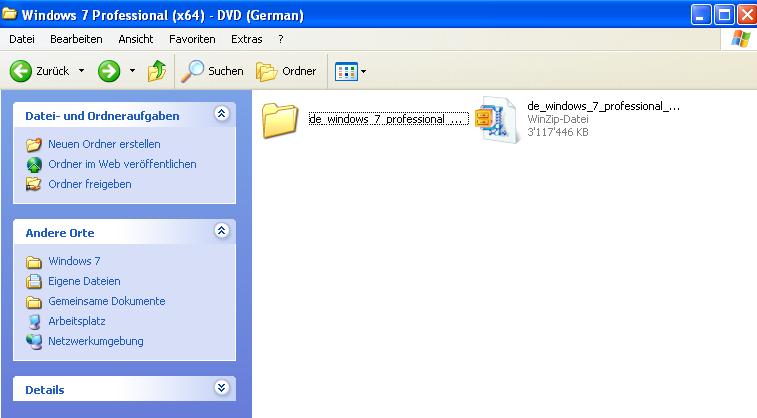
Task: Click the WinZip-Datei file type label
Action: [x=558, y=119]
